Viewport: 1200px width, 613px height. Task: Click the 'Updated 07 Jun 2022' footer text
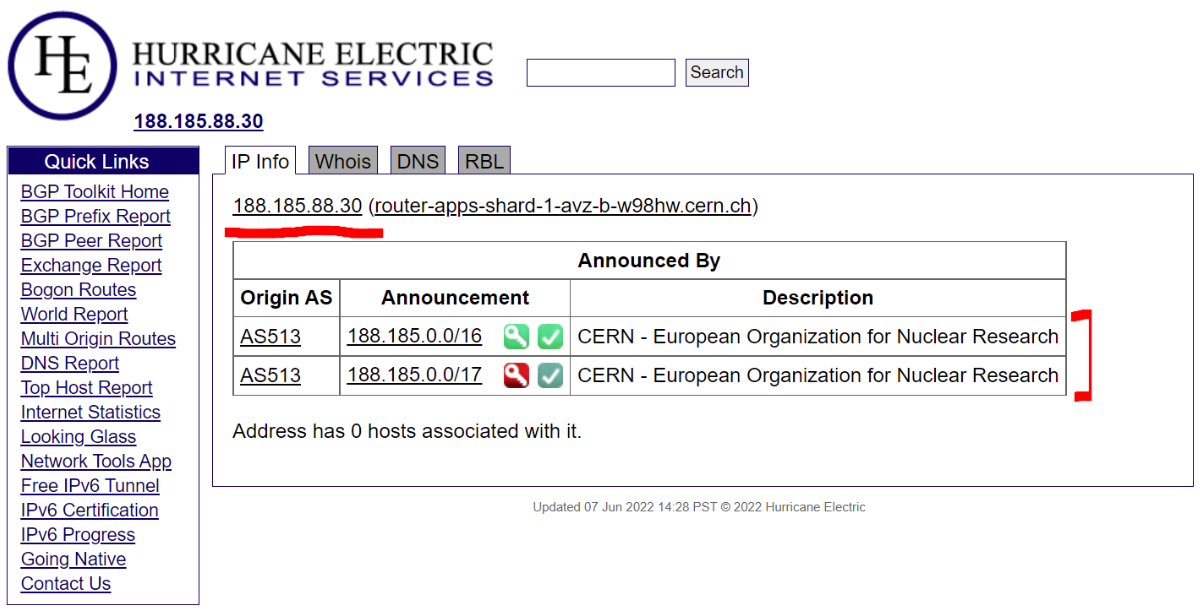[x=699, y=507]
